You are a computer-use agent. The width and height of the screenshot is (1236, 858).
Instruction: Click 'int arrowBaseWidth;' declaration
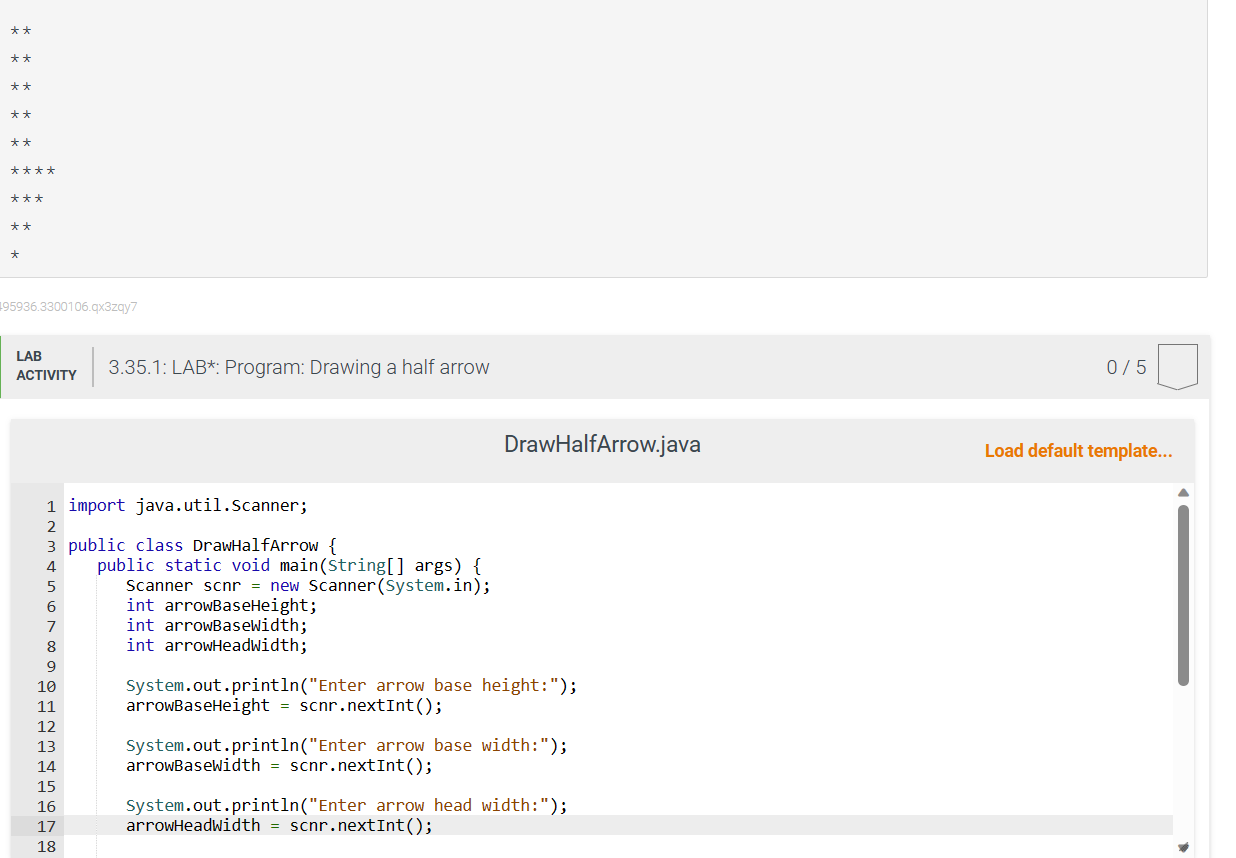click(x=217, y=625)
